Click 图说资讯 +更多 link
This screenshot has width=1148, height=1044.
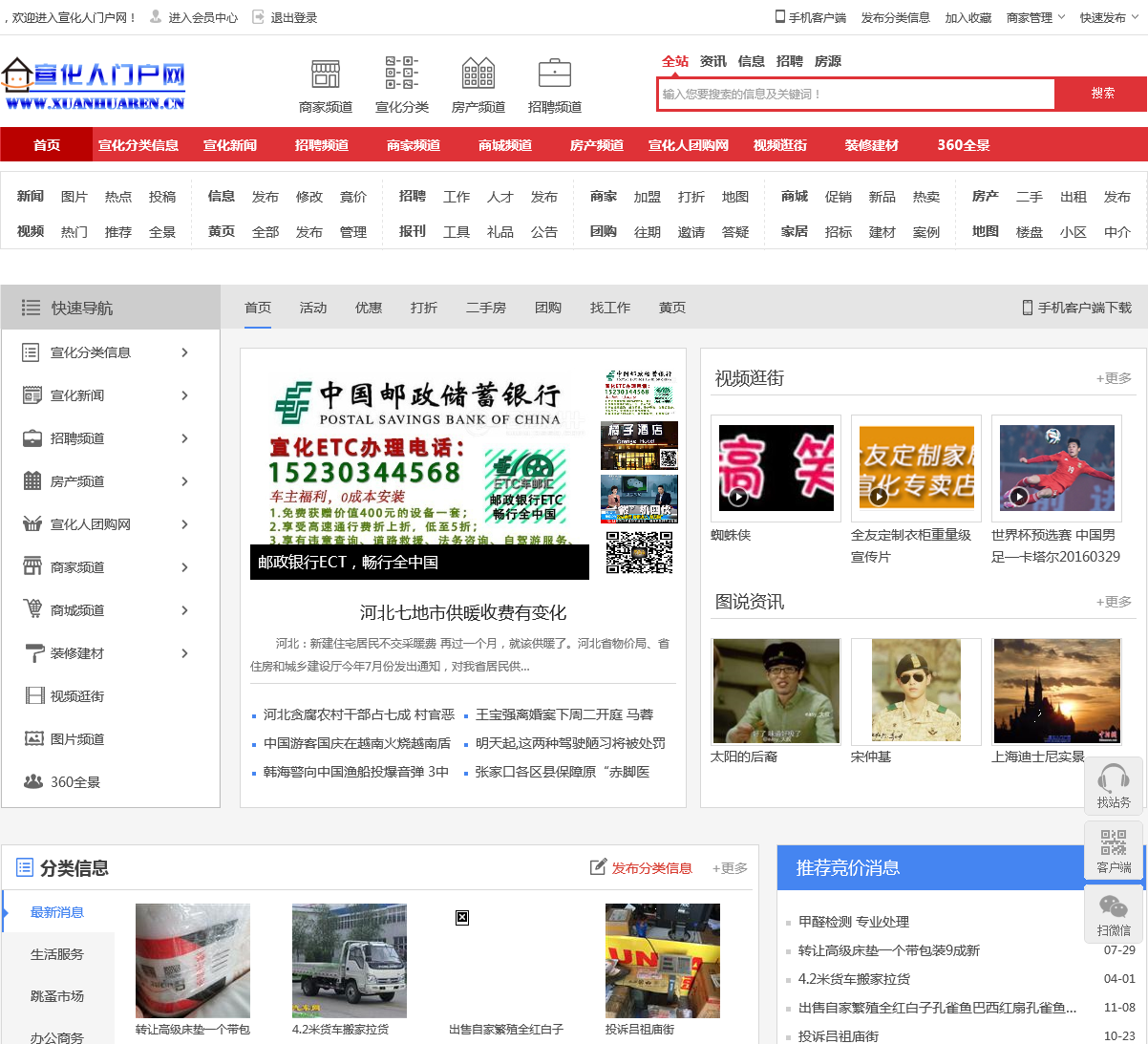(1114, 602)
